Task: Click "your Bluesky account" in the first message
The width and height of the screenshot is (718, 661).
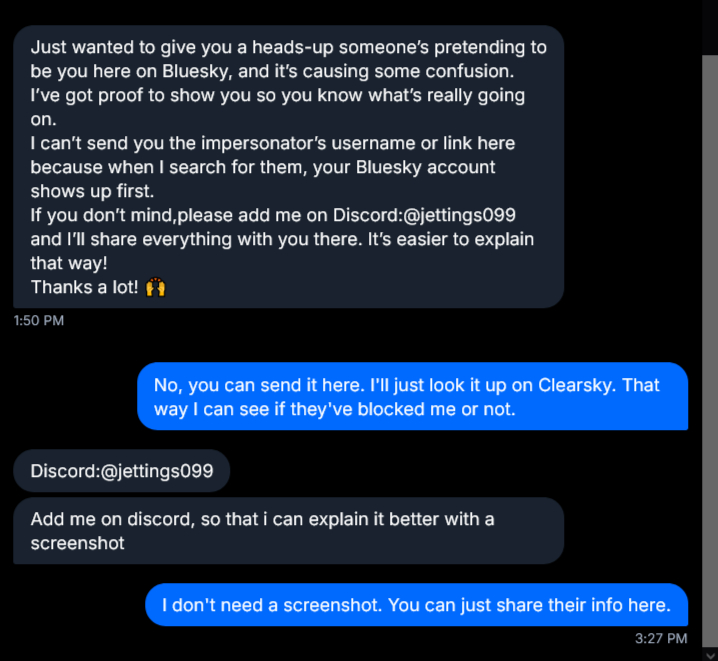Action: coord(418,167)
